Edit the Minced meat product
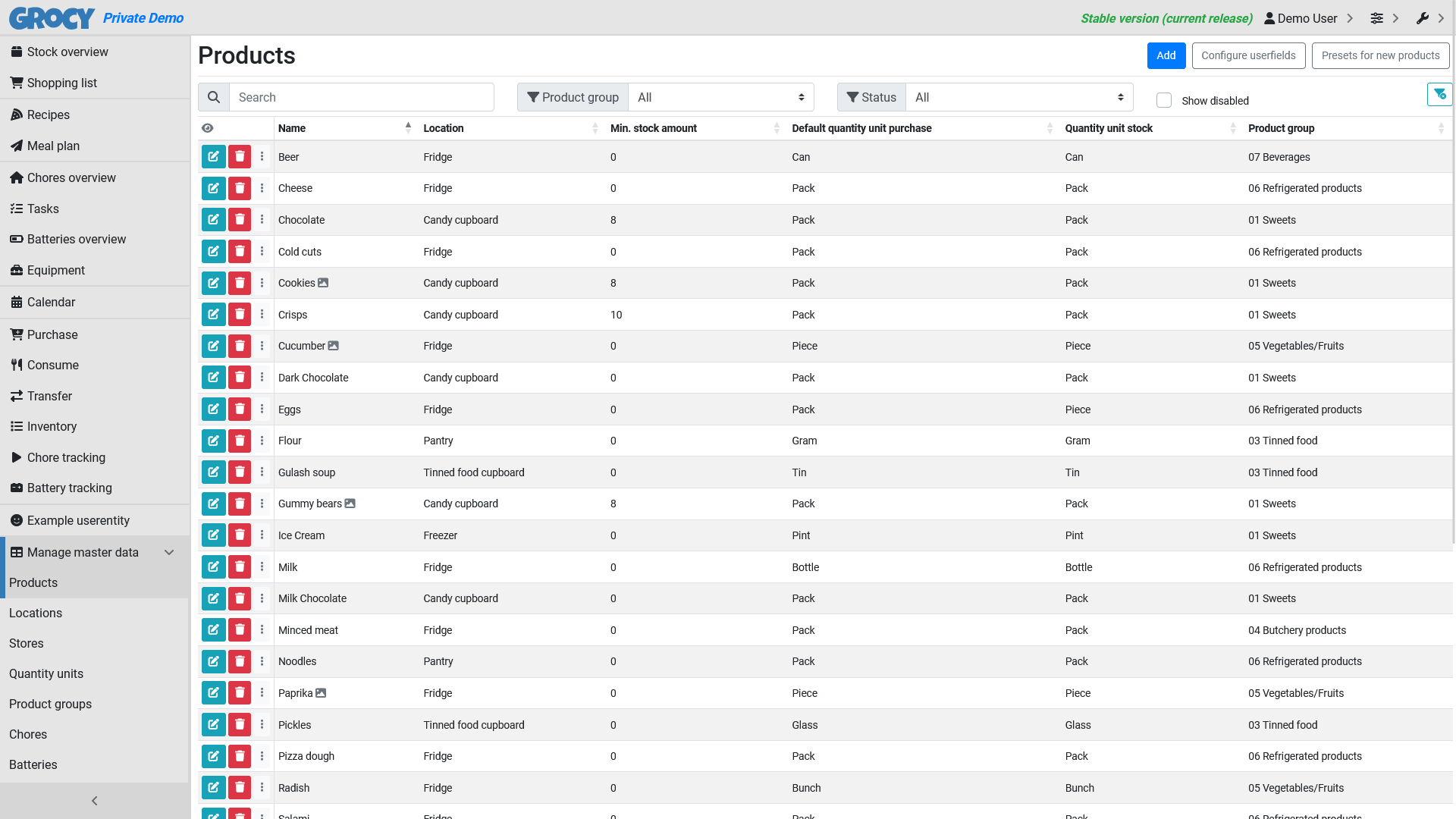This screenshot has height=819, width=1456. 214,630
